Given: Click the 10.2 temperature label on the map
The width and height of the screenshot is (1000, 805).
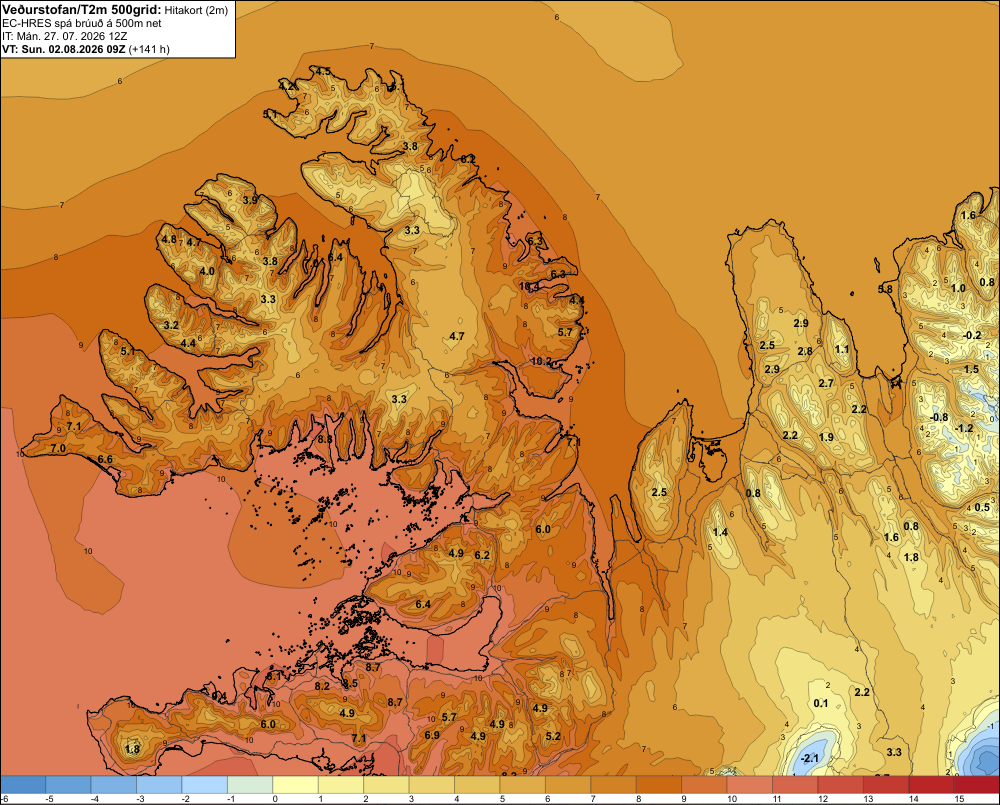Looking at the screenshot, I should 541,361.
